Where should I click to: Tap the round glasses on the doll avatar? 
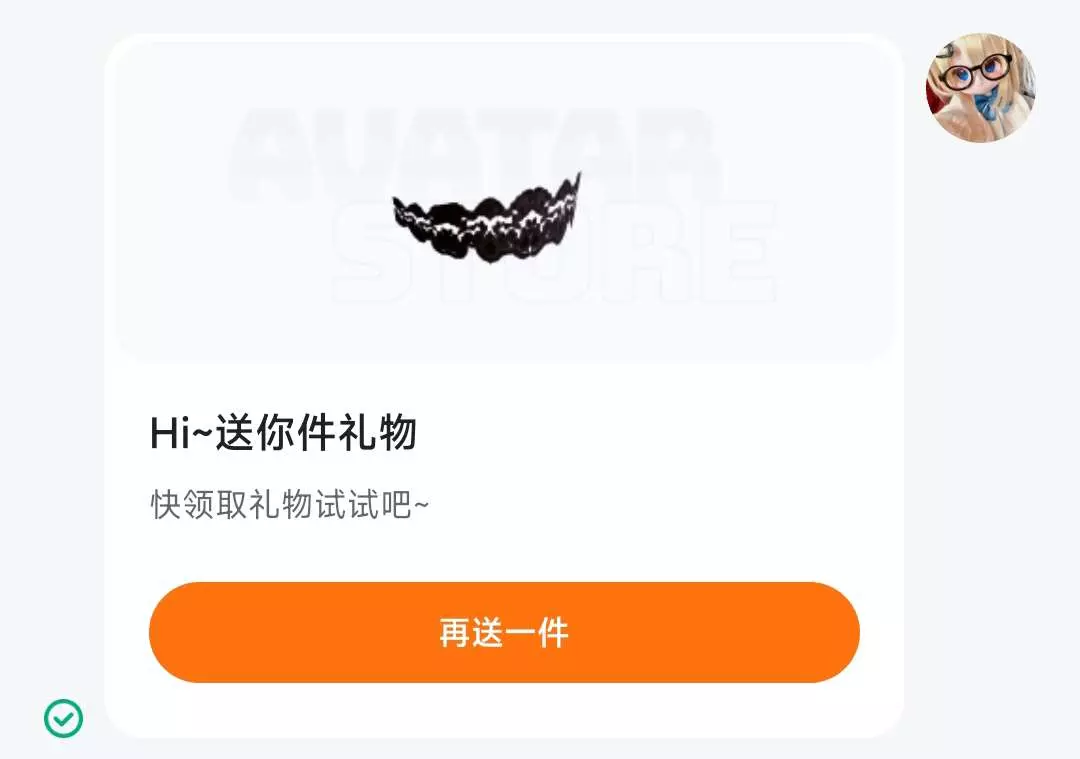[977, 72]
